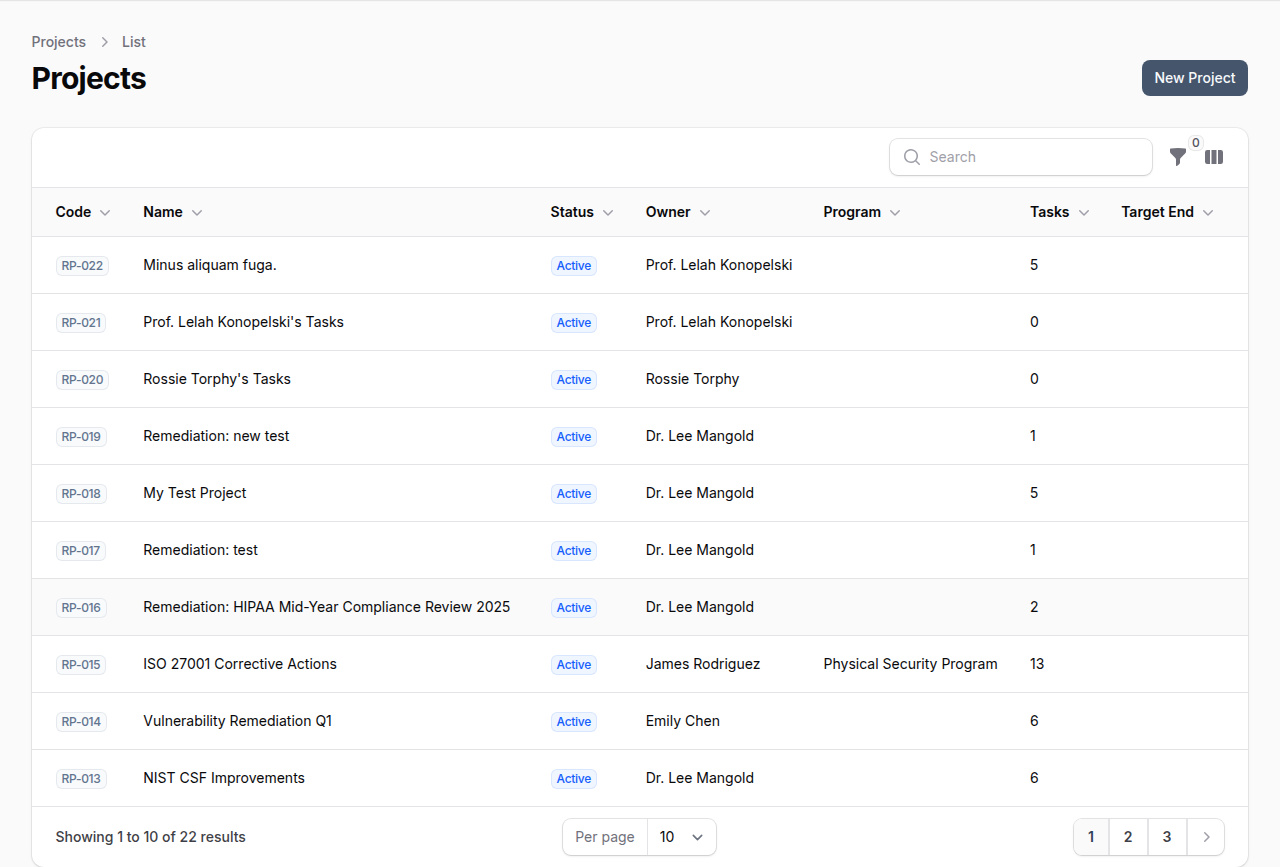Go to page 2 of results
Screen dimensions: 1280x867
tap(1128, 837)
